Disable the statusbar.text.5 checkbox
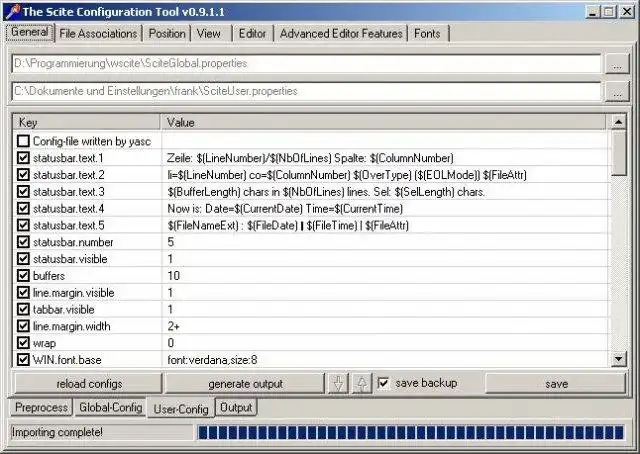Image resolution: width=640 pixels, height=454 pixels. coord(23,225)
